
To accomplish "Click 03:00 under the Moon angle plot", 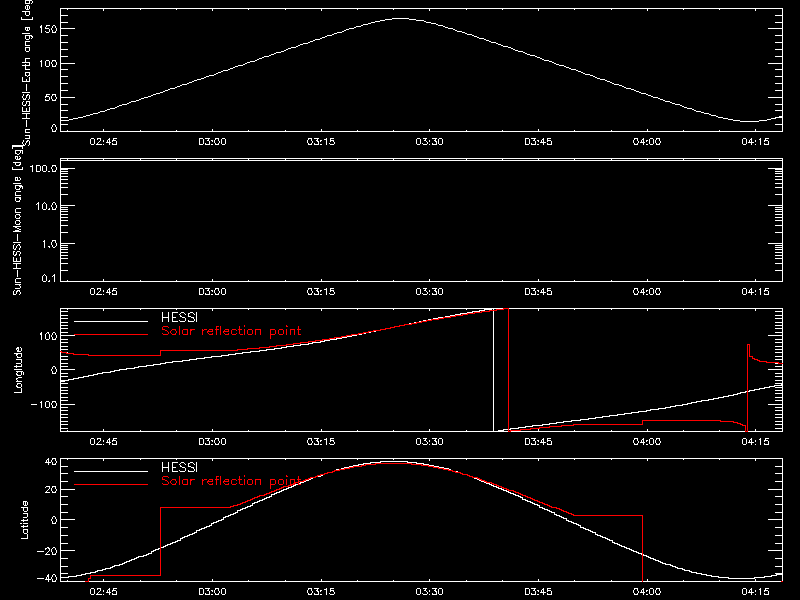I will [212, 292].
